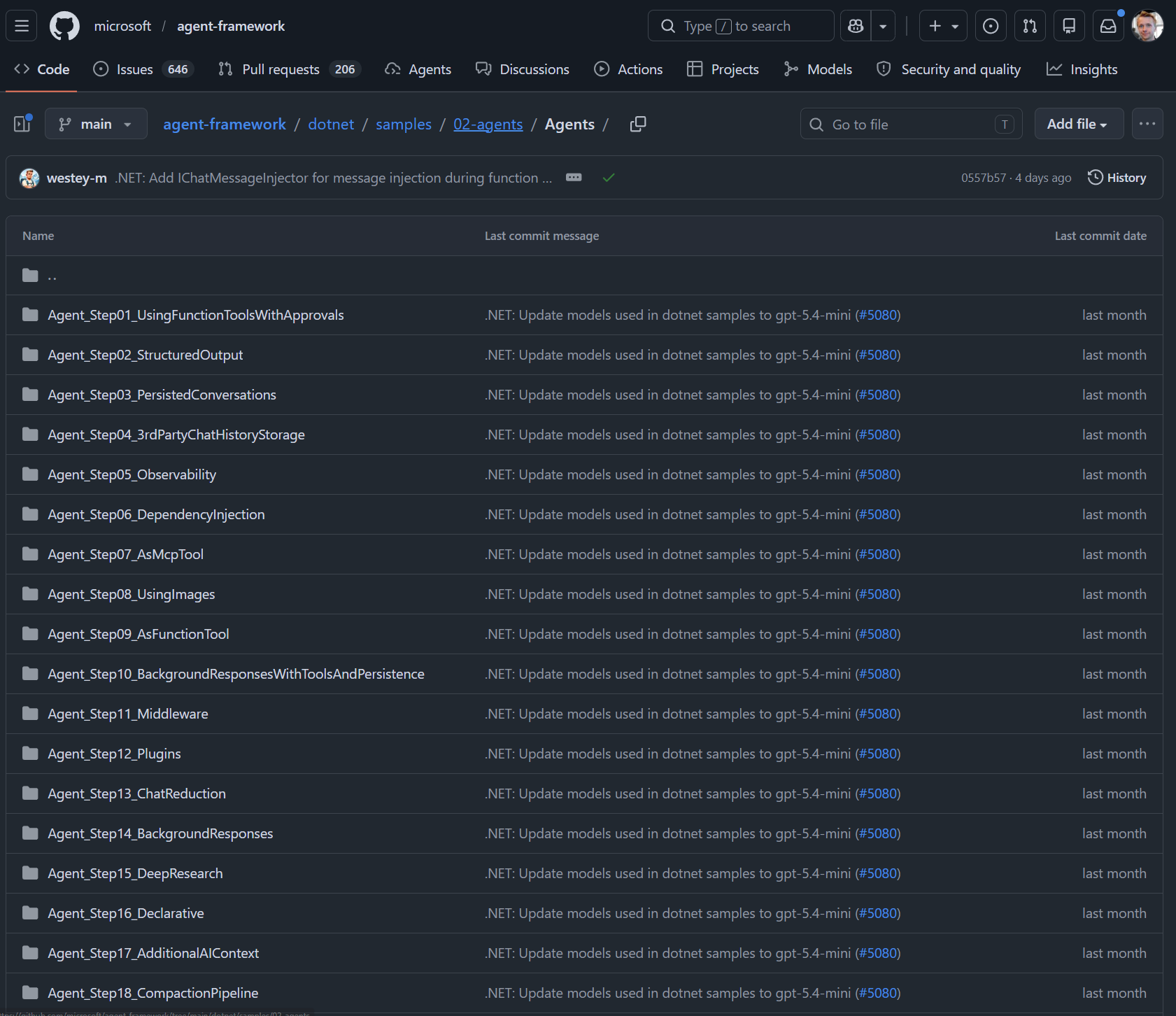
Task: Expand the commit message ellipsis details
Action: (574, 178)
